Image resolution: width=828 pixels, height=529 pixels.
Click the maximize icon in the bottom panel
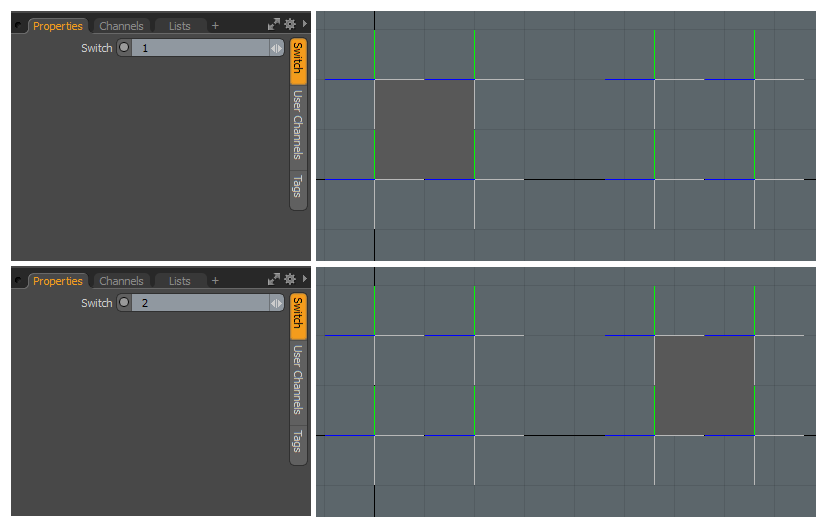click(274, 280)
